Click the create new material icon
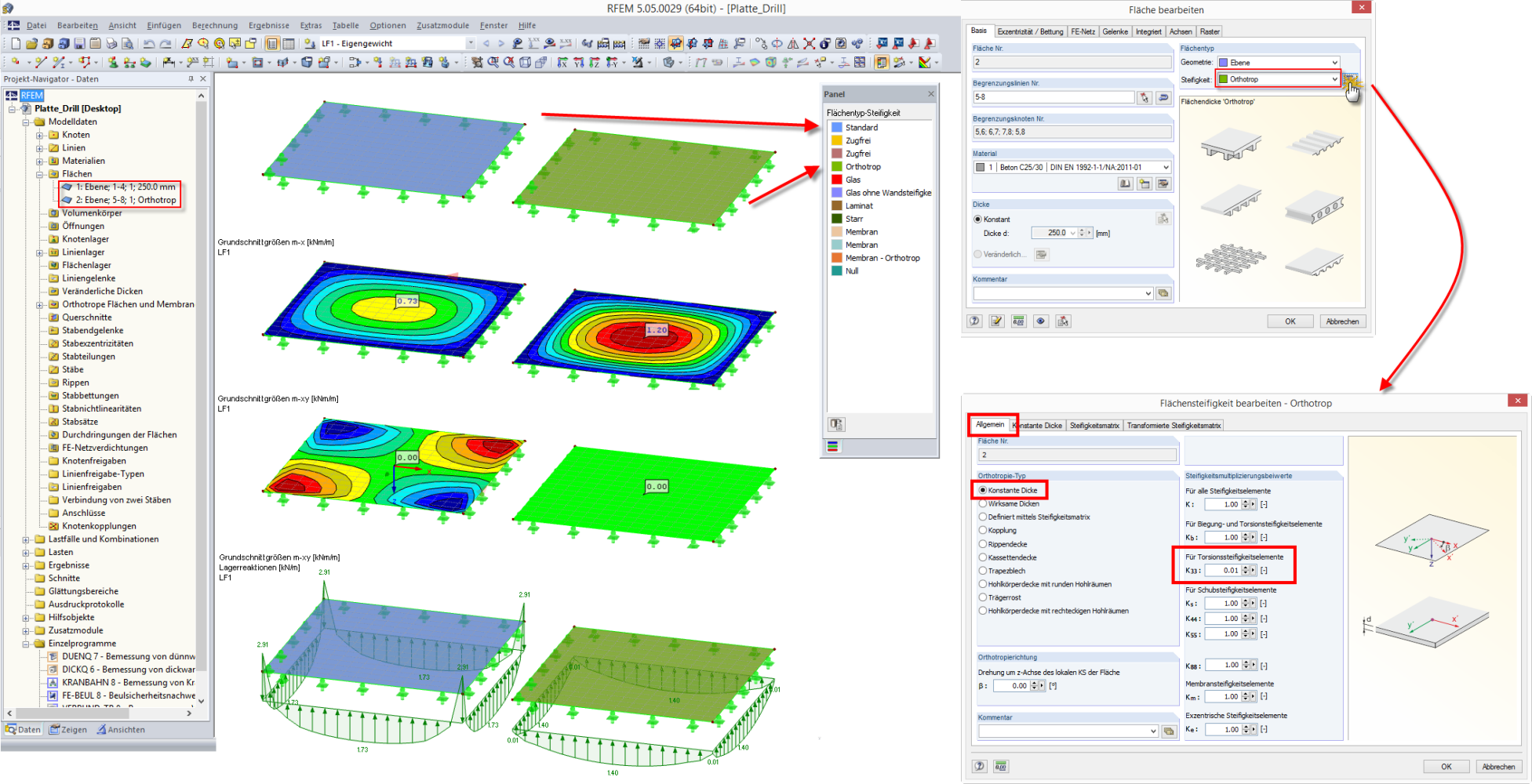This screenshot has width=1532, height=784. [1144, 183]
